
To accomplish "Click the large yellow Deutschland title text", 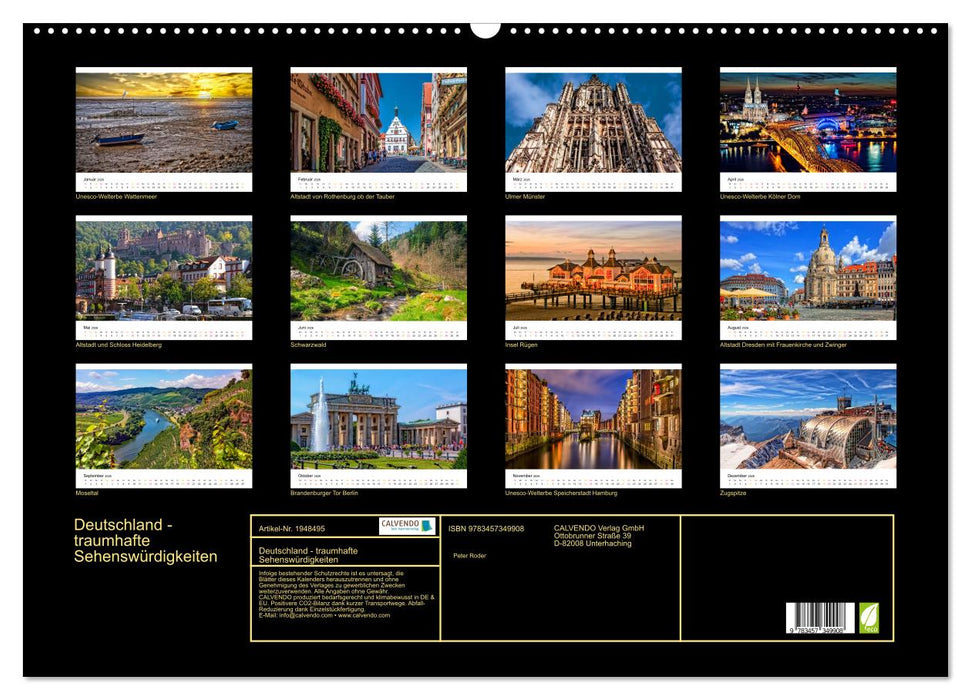I will point(145,541).
